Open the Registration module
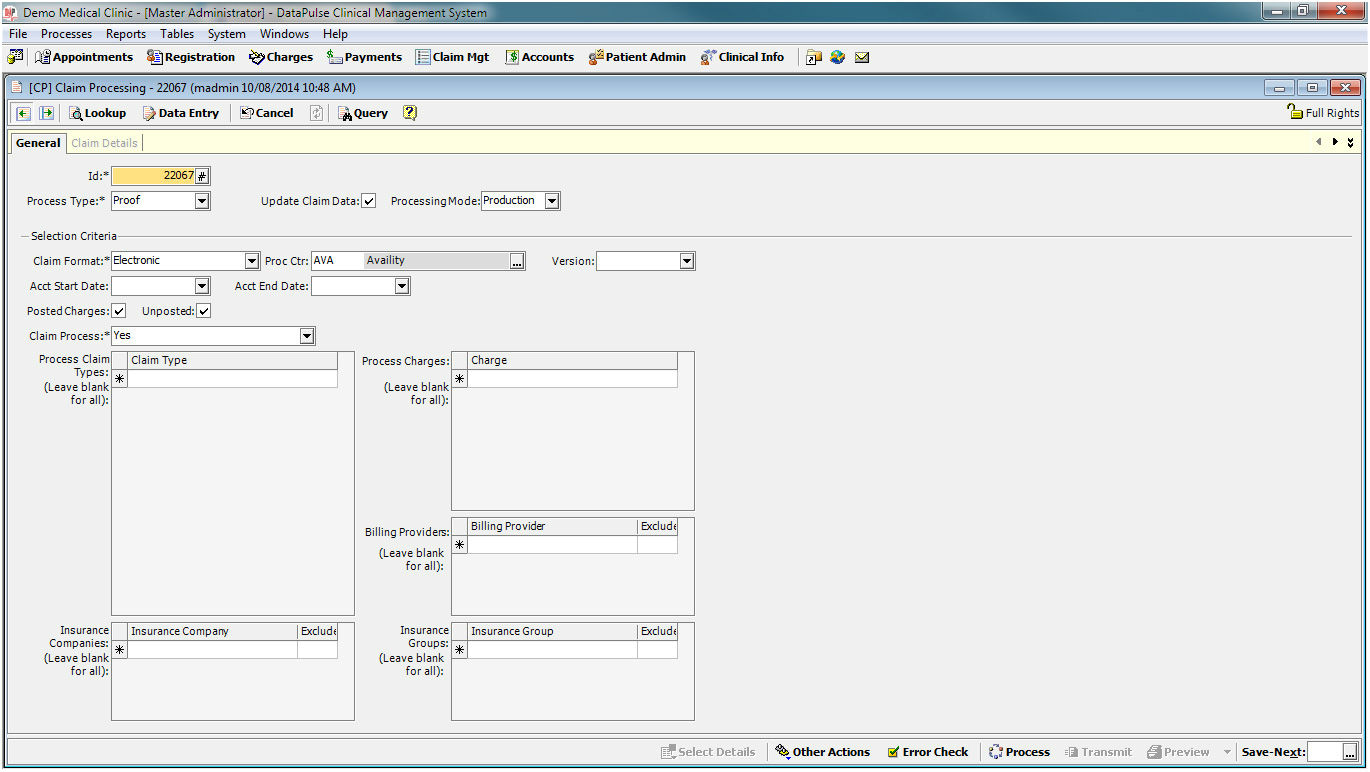The height and width of the screenshot is (772, 1370). coord(191,57)
